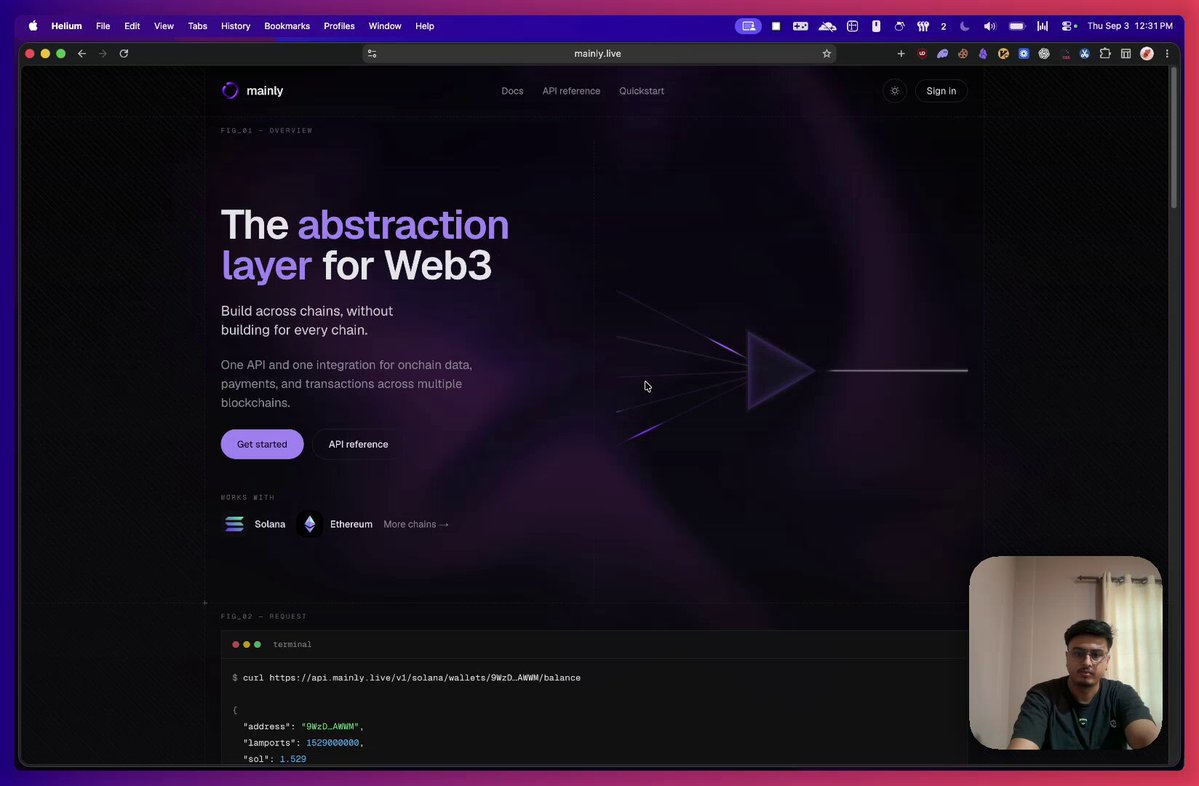The height and width of the screenshot is (786, 1199).
Task: Click the volume speaker menu bar icon
Action: click(x=989, y=26)
